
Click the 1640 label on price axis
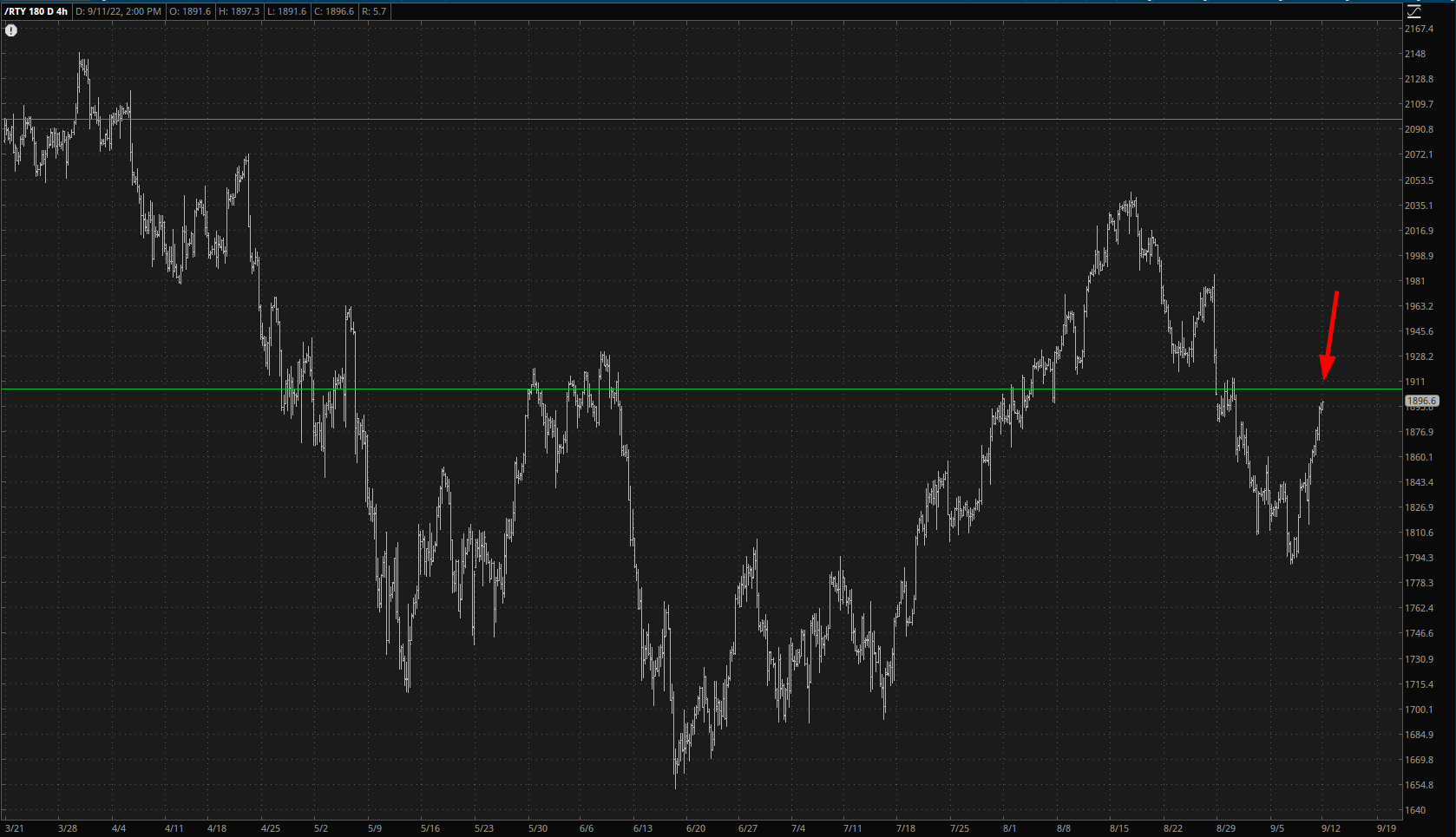(x=1414, y=810)
